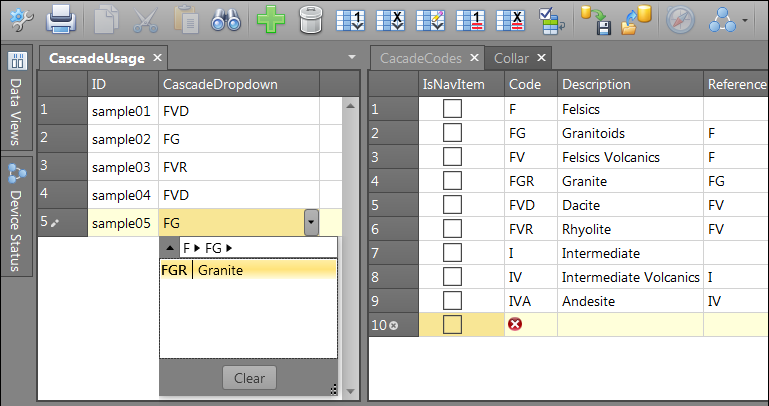Click the red error icon in row 10
Viewport: 769px width, 406px height.
(515, 324)
